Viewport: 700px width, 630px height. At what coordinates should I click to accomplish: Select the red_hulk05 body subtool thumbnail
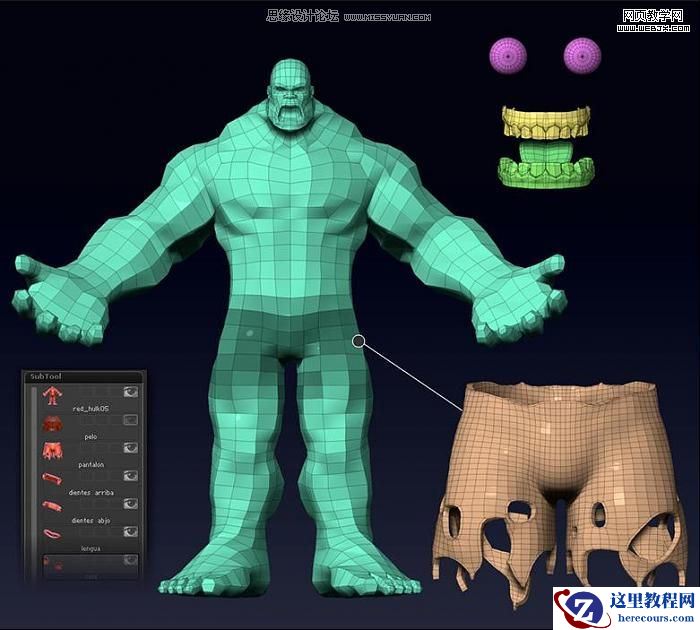point(52,396)
